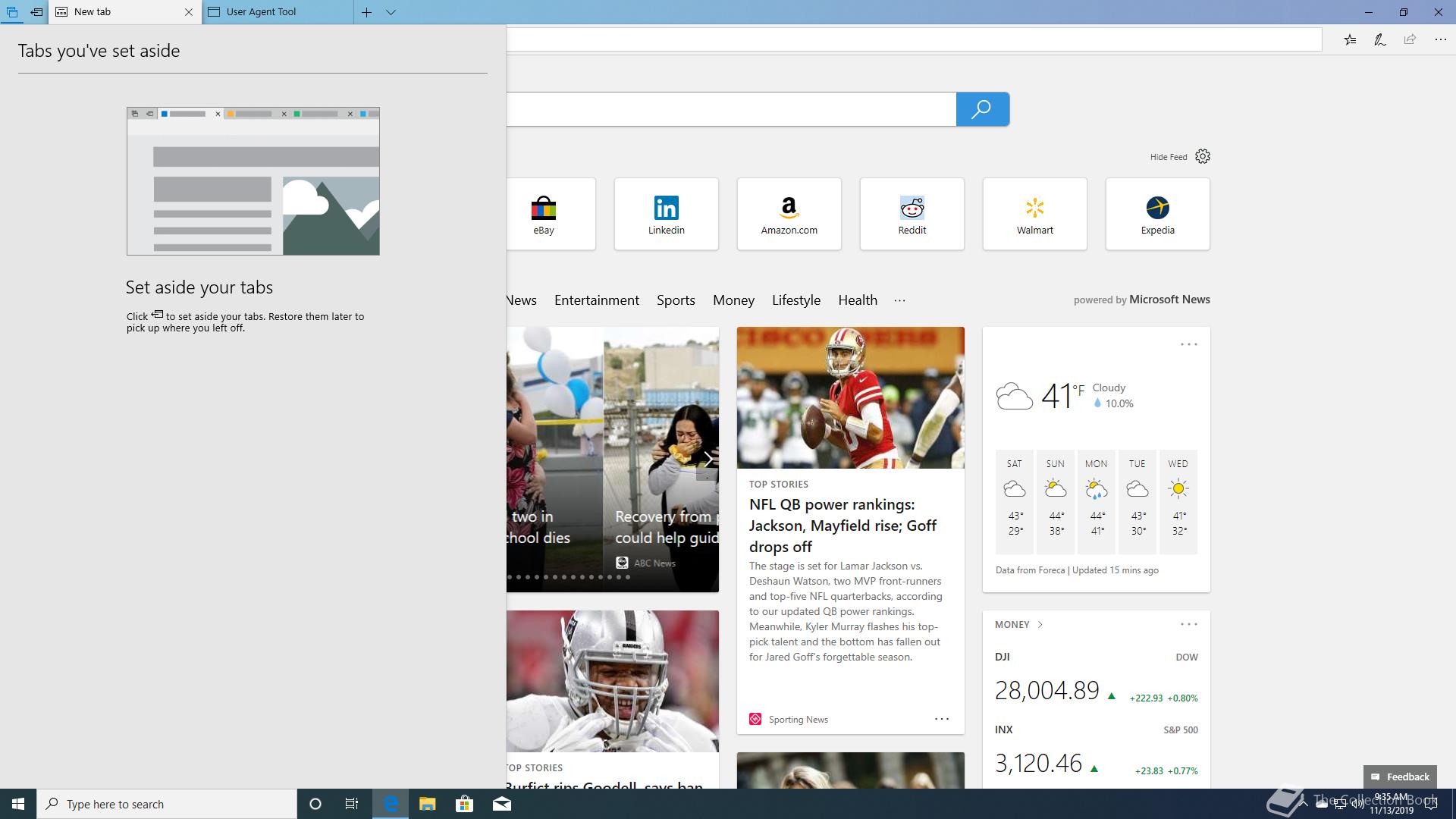Select the Entertainment feed category
The image size is (1456, 819).
597,300
